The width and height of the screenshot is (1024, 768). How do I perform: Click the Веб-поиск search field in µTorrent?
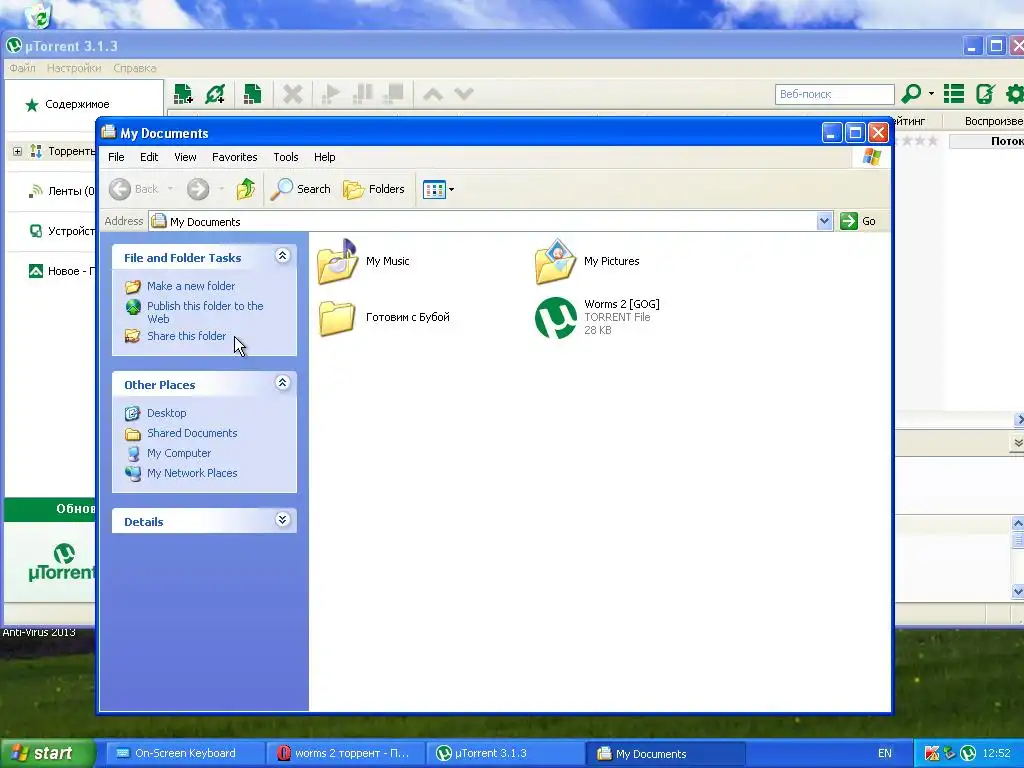point(834,94)
